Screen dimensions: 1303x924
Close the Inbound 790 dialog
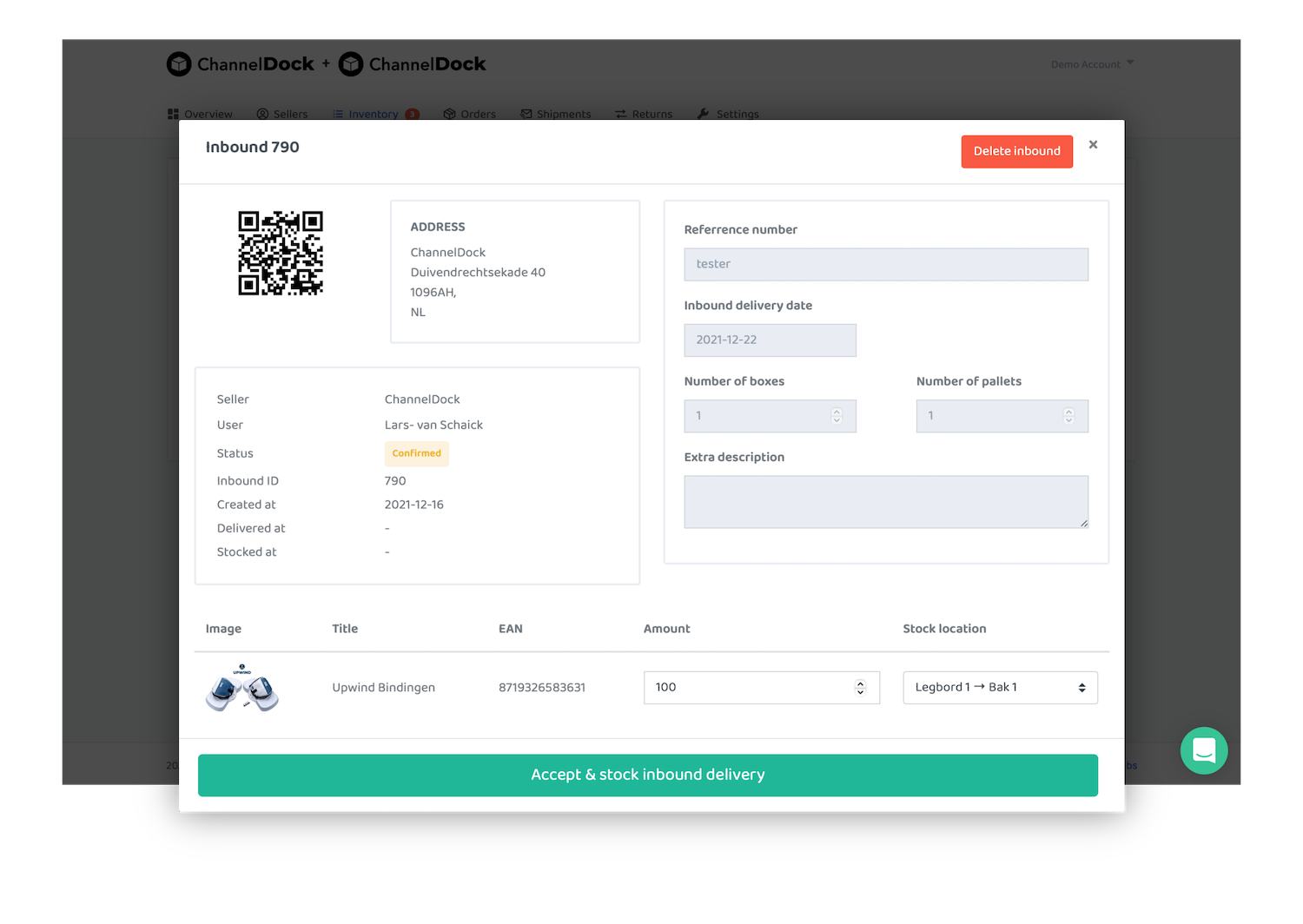[x=1093, y=145]
